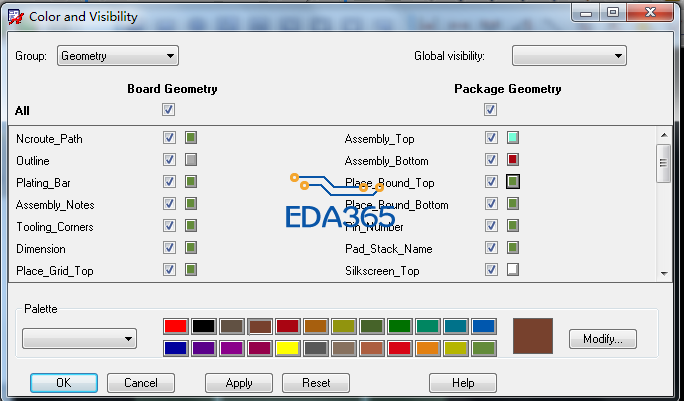Screen dimensions: 684x401
Task: Pick indigo purple palette swatch
Action: pyautogui.click(x=204, y=348)
